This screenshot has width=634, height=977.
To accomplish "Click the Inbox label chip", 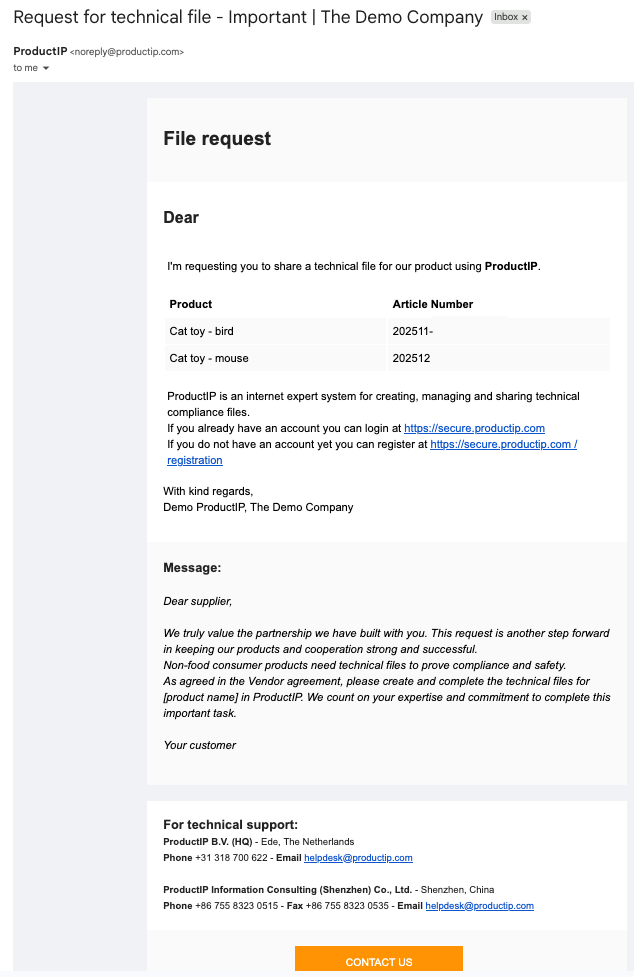I will click(x=505, y=18).
